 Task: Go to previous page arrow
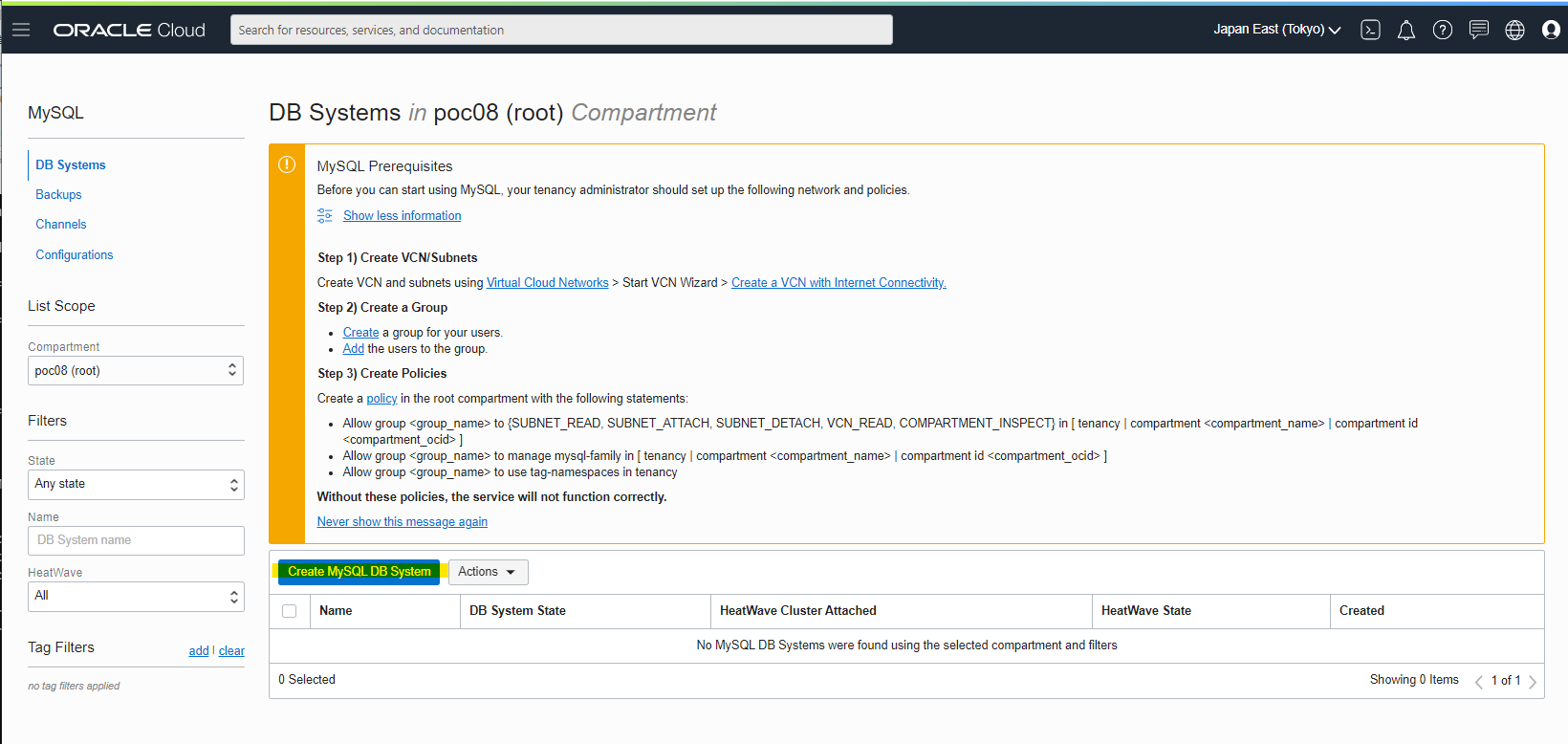(x=1479, y=681)
